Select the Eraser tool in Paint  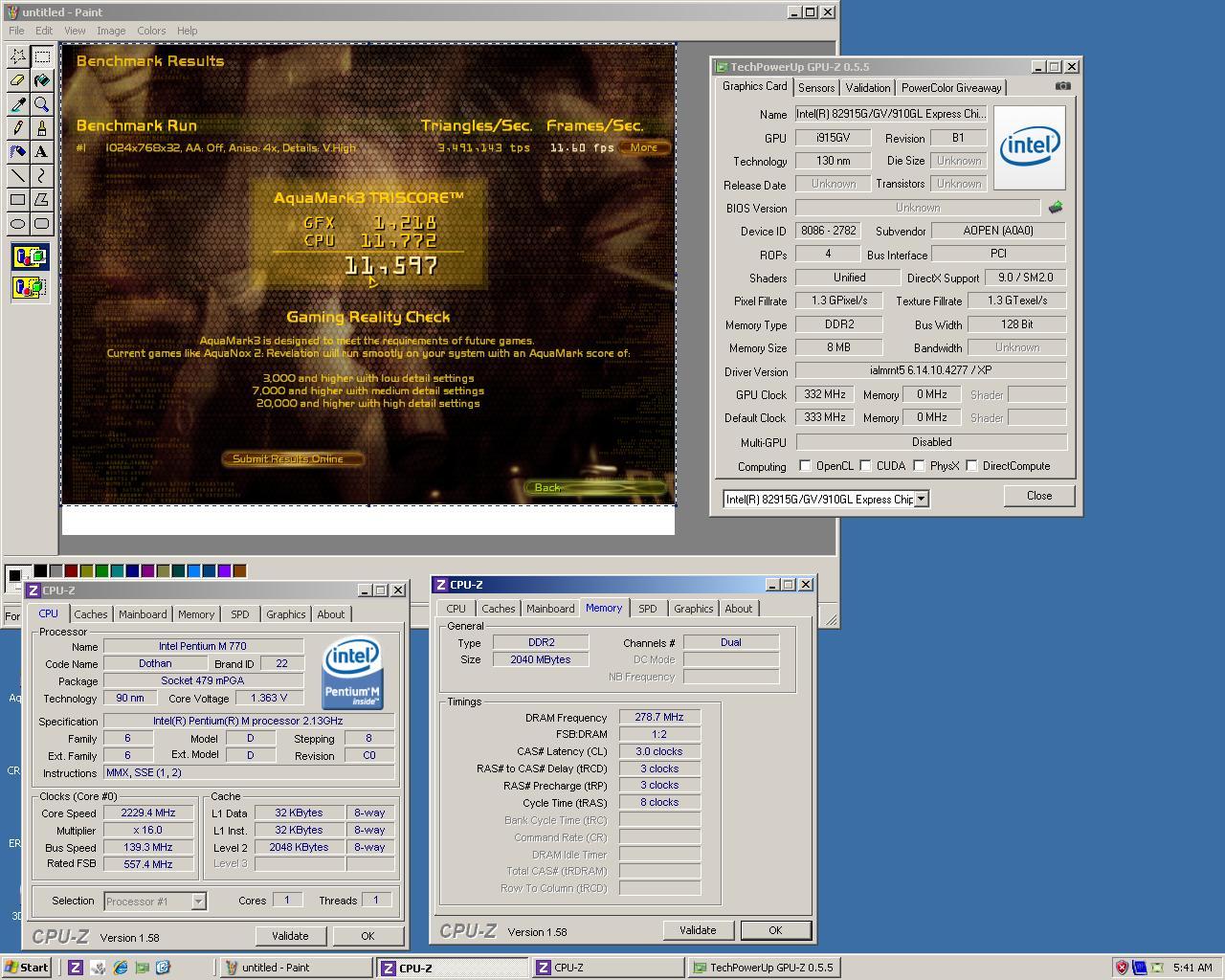(18, 80)
